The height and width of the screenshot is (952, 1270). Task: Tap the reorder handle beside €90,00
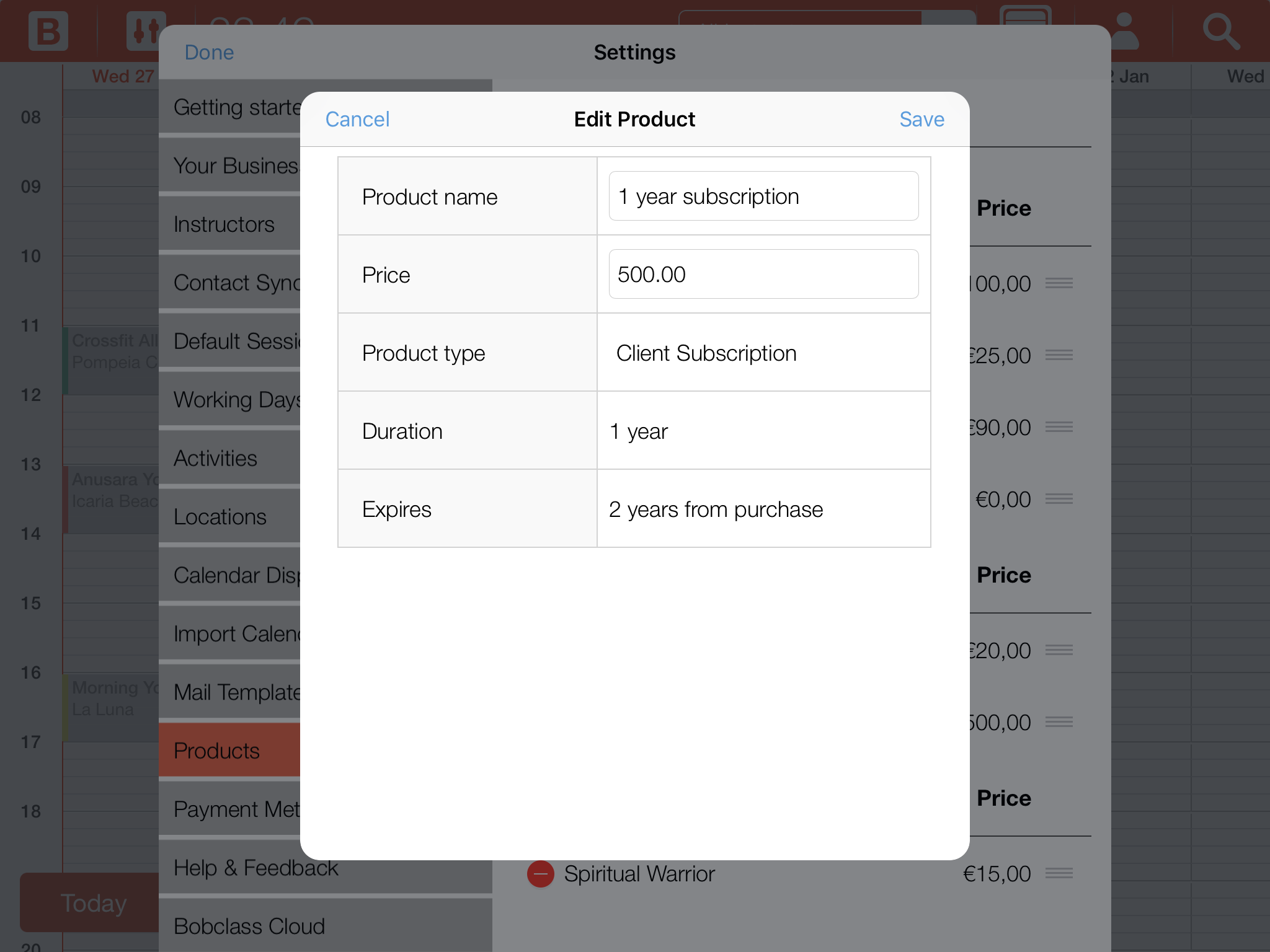pyautogui.click(x=1059, y=427)
